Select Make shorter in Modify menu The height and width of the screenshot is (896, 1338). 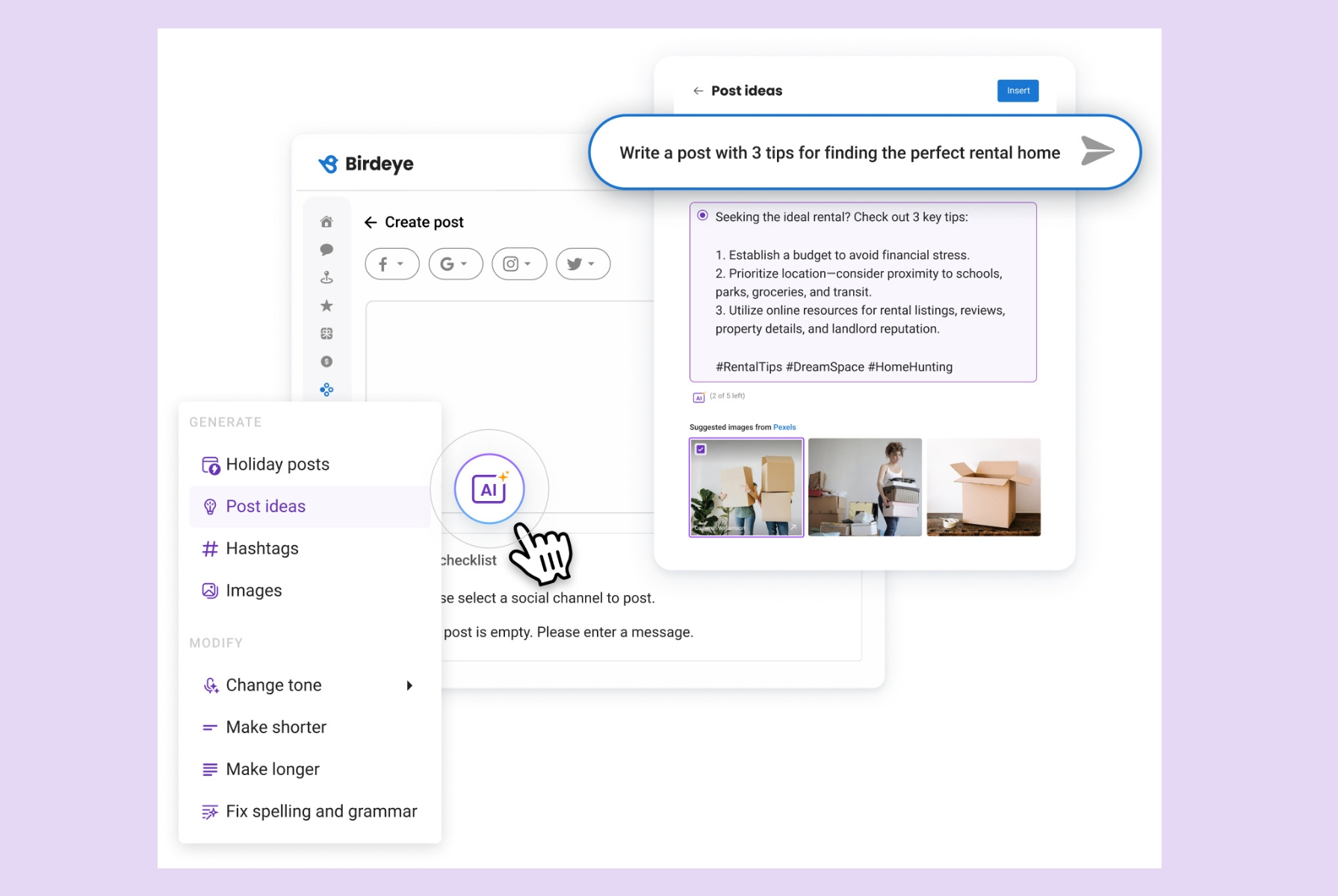(276, 727)
